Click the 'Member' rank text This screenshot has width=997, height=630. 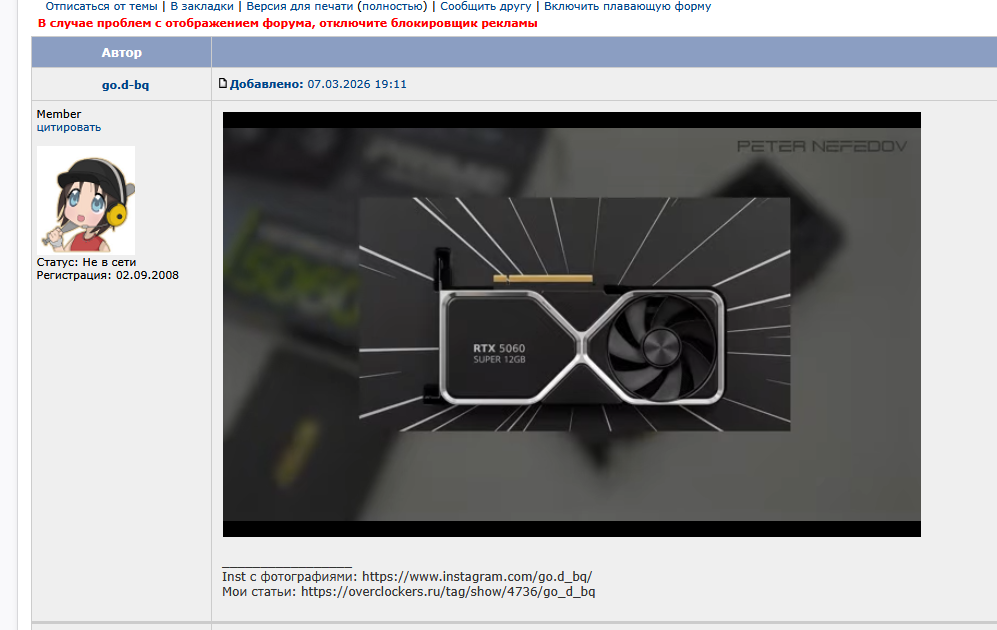click(x=58, y=114)
